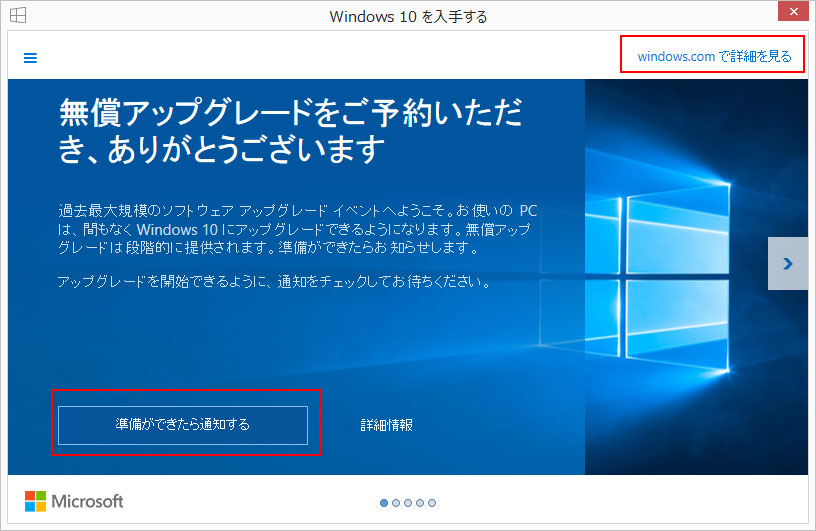Click the 無償アップグレードをご予約 headline
The width and height of the screenshot is (816, 531).
coord(290,131)
